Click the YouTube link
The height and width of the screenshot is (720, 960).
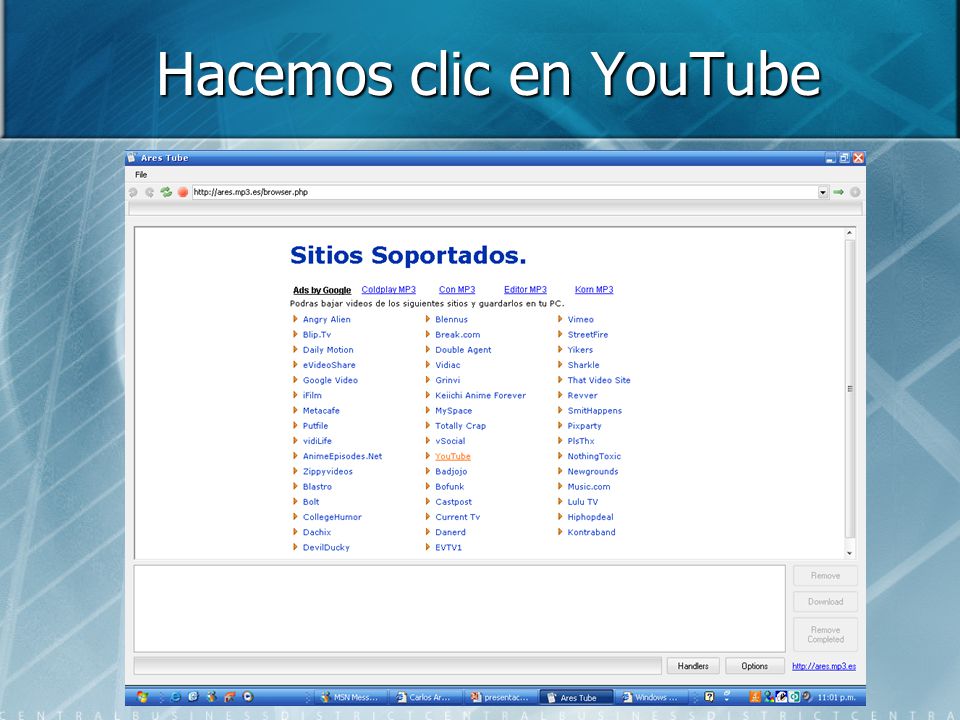[x=453, y=457]
